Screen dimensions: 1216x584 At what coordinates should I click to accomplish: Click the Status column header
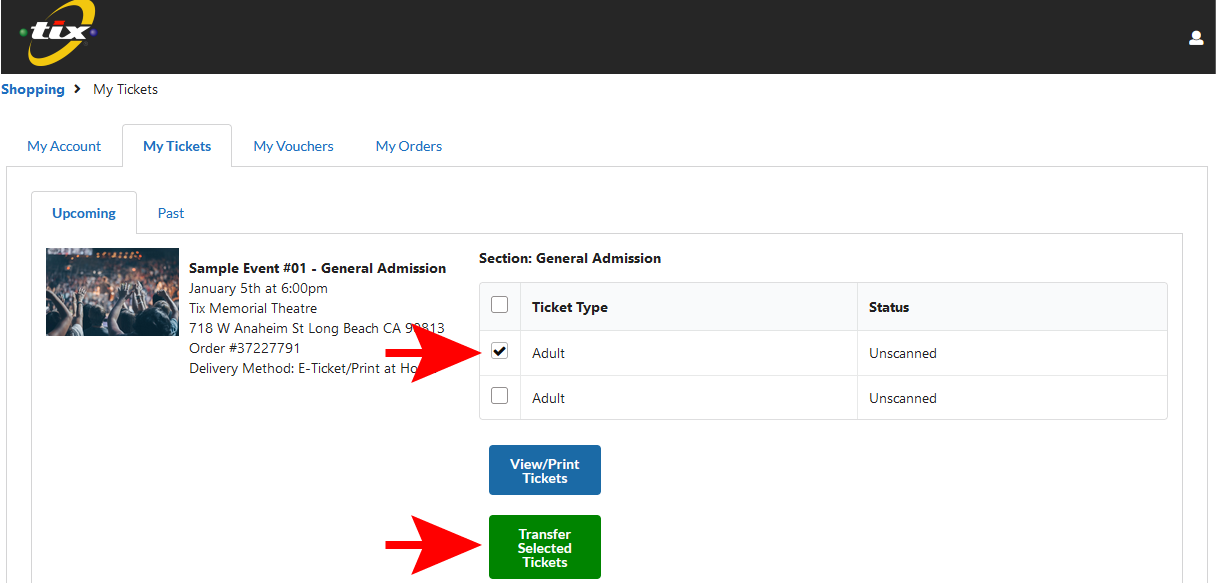(x=889, y=307)
